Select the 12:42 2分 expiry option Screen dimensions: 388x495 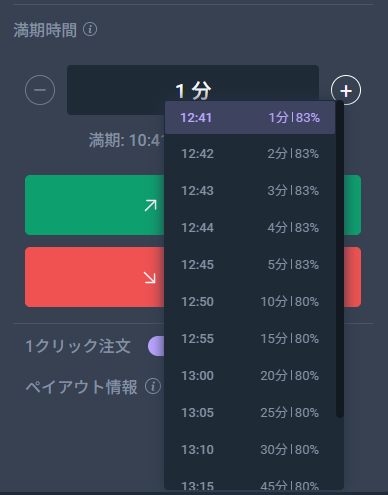tap(250, 154)
